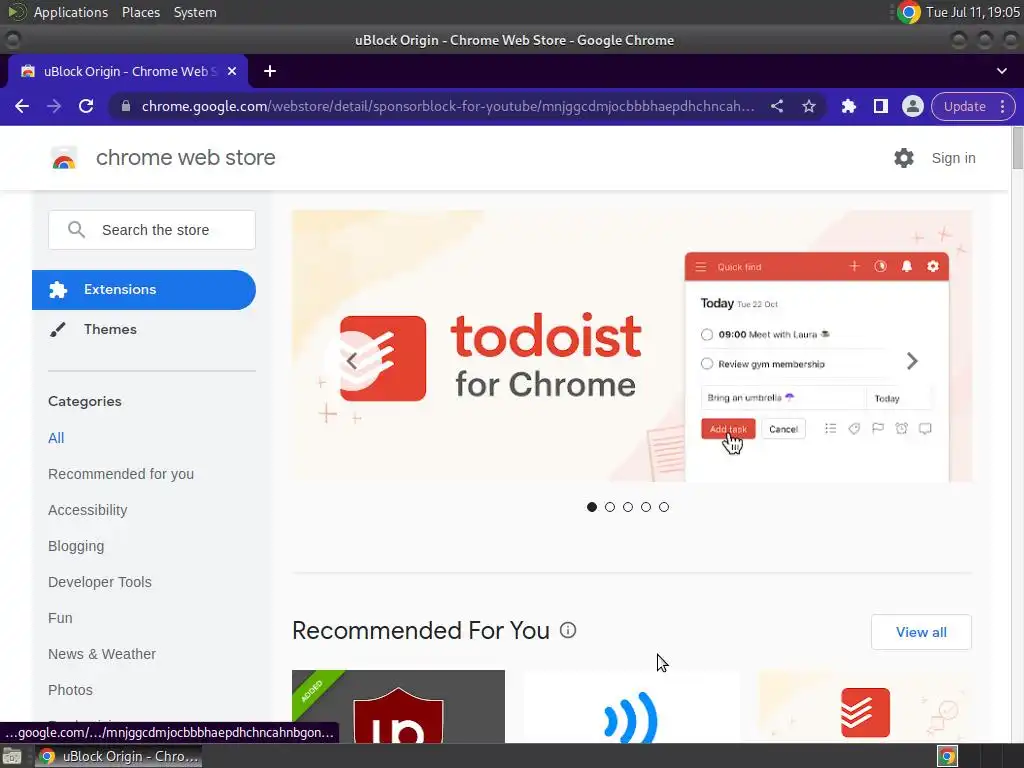The image size is (1024, 768).
Task: Select the fourth carousel dot
Action: [646, 507]
